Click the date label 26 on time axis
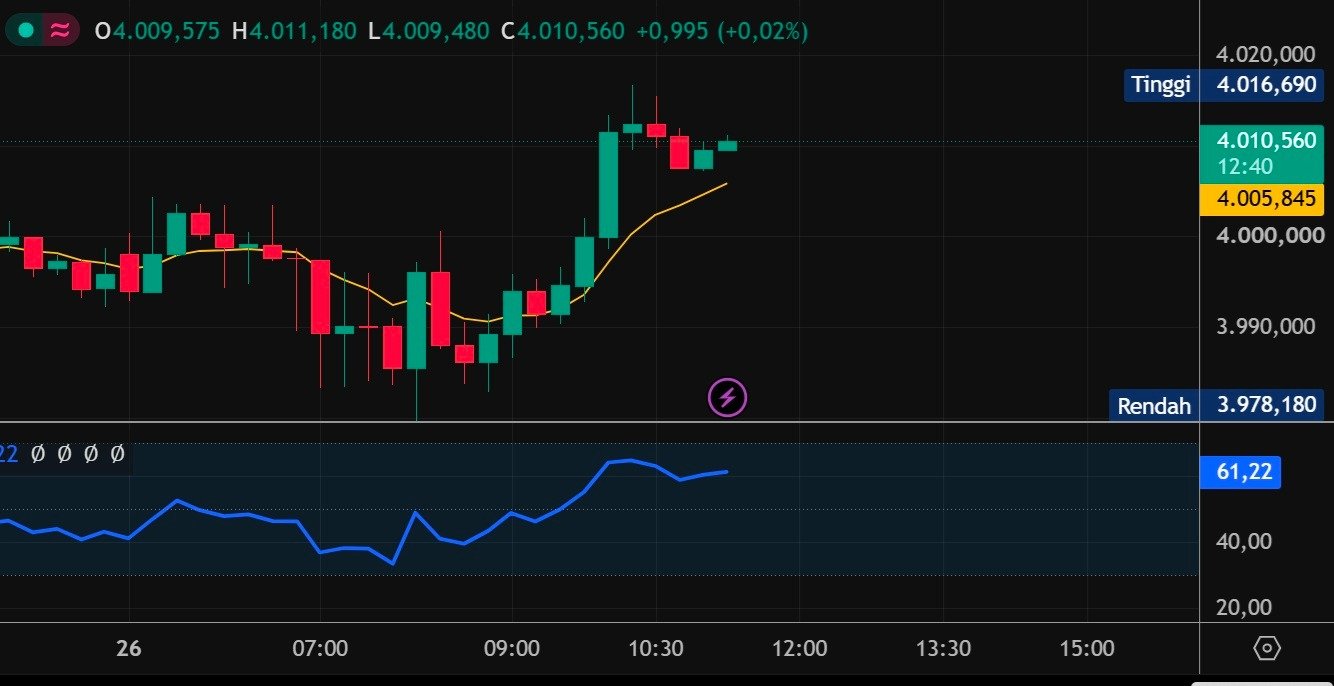Image resolution: width=1334 pixels, height=686 pixels. click(x=128, y=648)
